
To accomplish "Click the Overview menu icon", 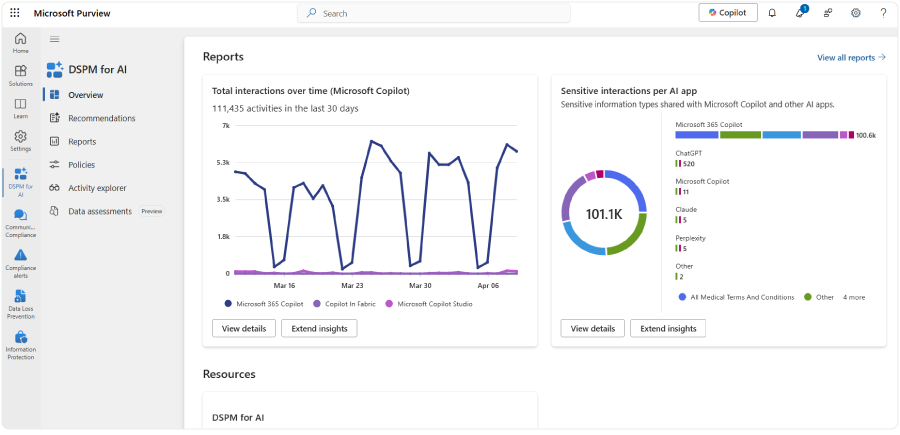I will 55,95.
